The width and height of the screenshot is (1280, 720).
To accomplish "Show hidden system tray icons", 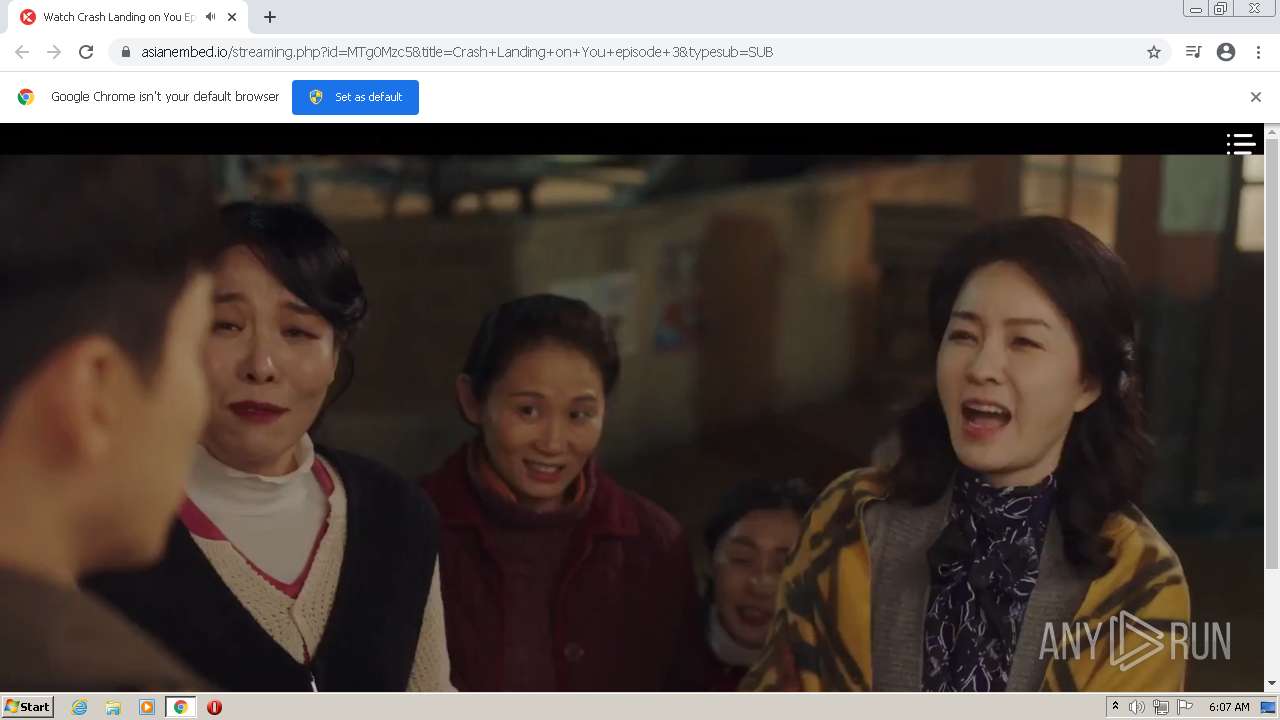I will coord(1115,707).
